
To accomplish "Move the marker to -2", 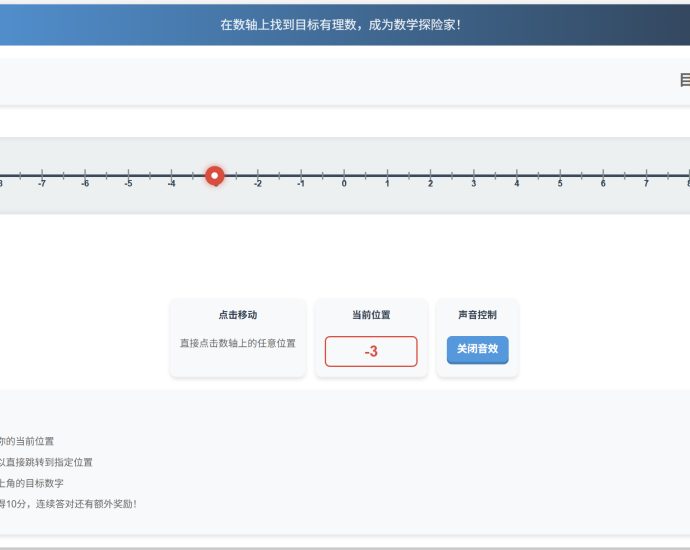I will (258, 176).
